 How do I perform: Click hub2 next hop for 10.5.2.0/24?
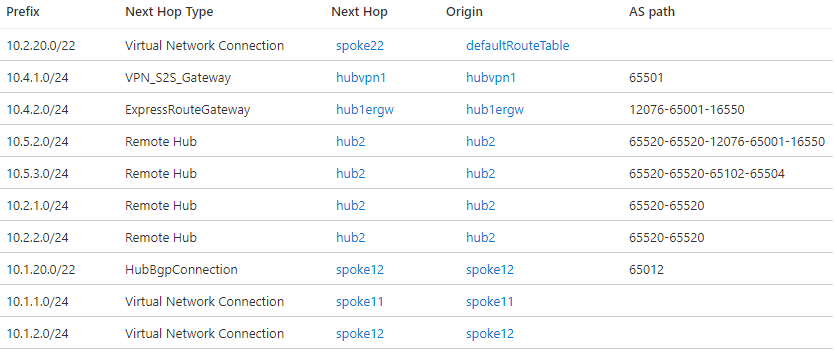(351, 142)
